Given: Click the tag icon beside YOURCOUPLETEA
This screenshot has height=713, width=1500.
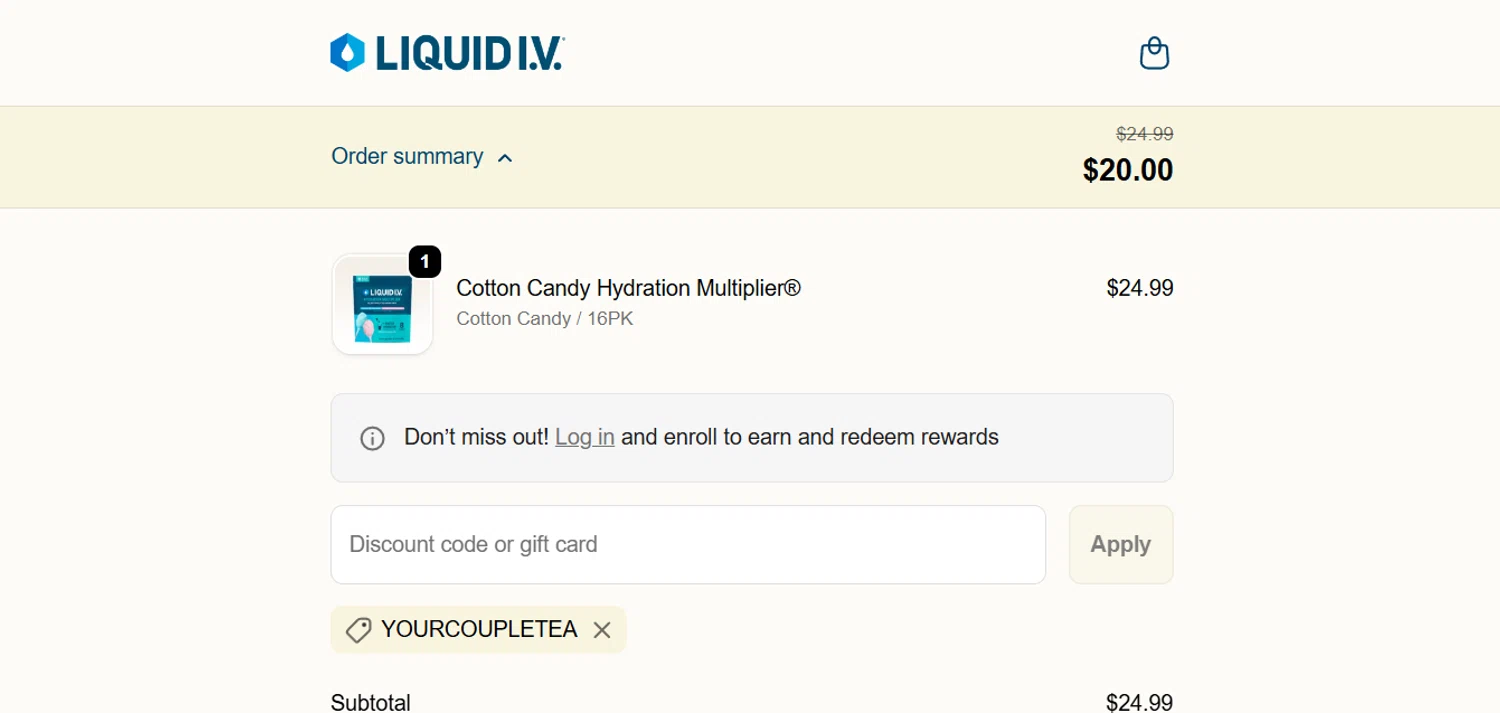Looking at the screenshot, I should 358,630.
